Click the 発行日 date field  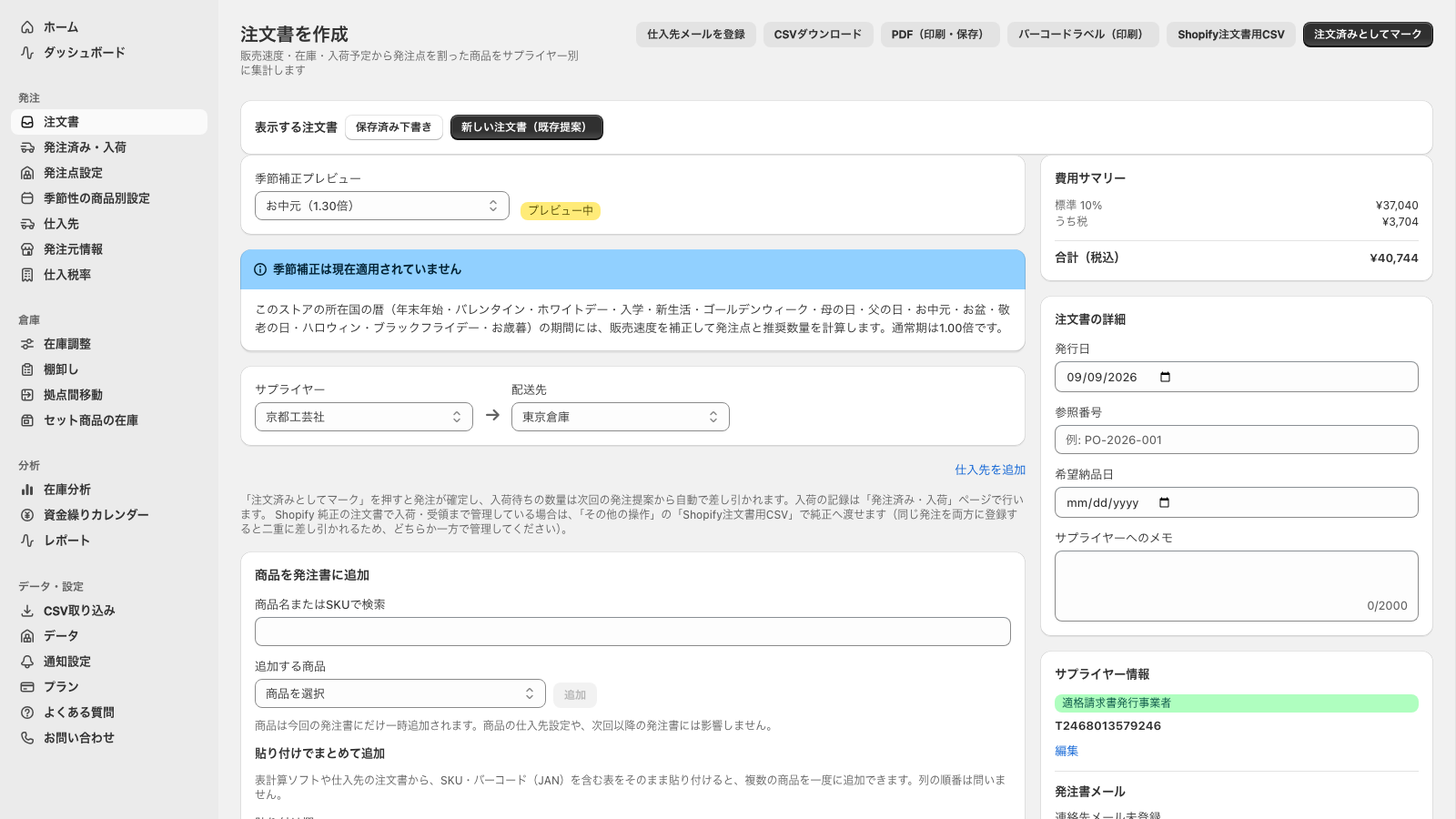(1237, 377)
